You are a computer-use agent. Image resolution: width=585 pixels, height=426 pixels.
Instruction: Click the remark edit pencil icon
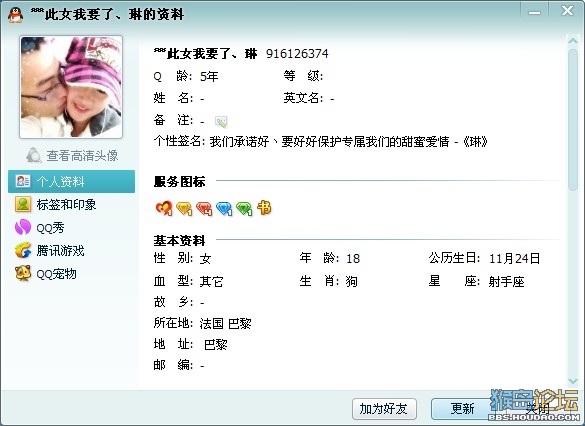tap(221, 121)
